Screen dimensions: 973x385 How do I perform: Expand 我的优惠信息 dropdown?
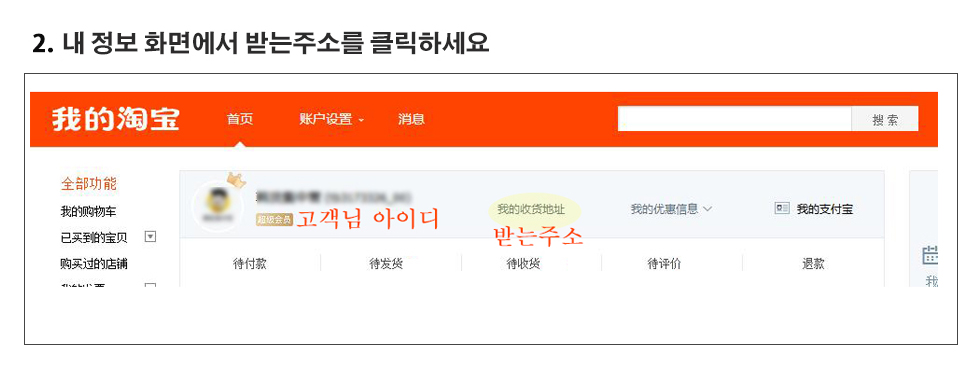[x=671, y=209]
